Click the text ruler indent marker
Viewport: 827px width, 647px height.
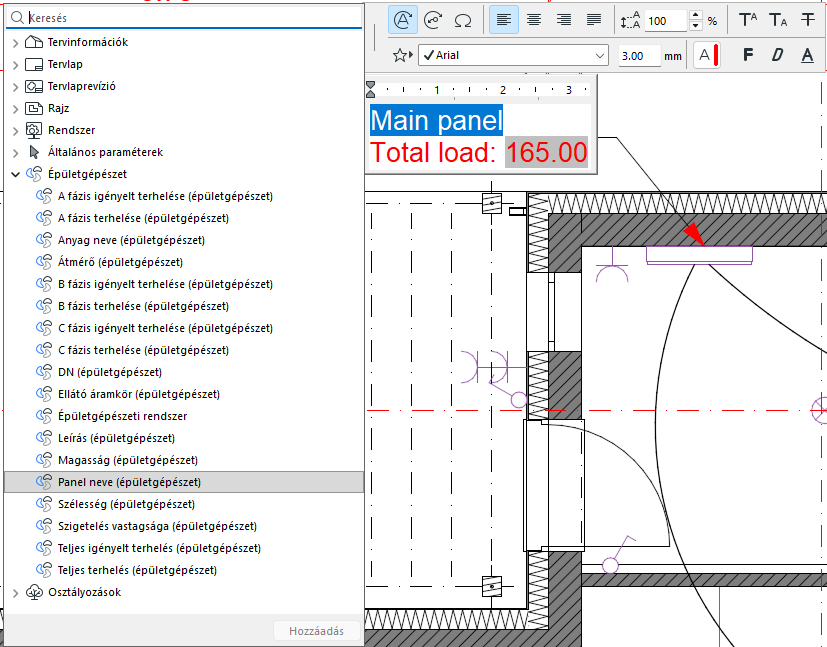pos(371,89)
